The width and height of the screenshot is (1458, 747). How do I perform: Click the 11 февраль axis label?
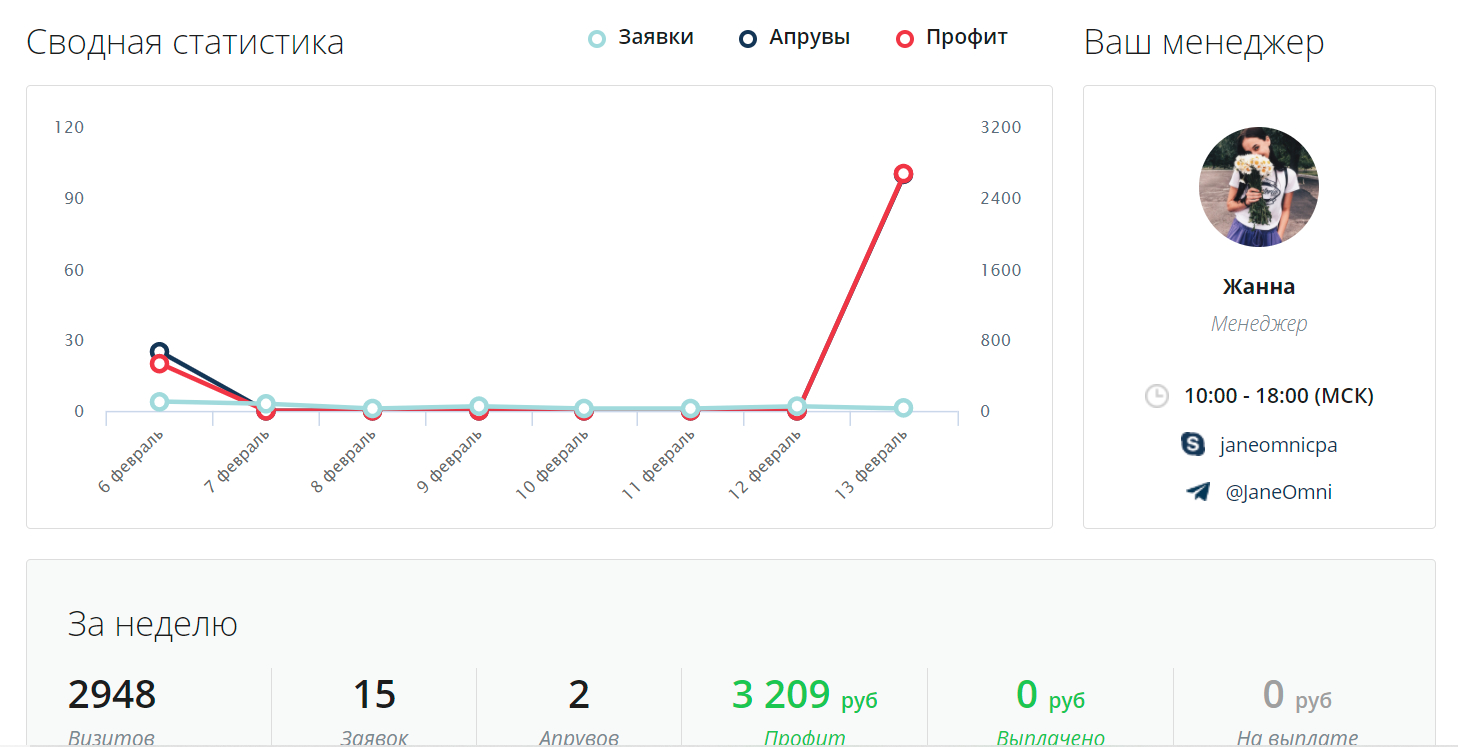(661, 463)
